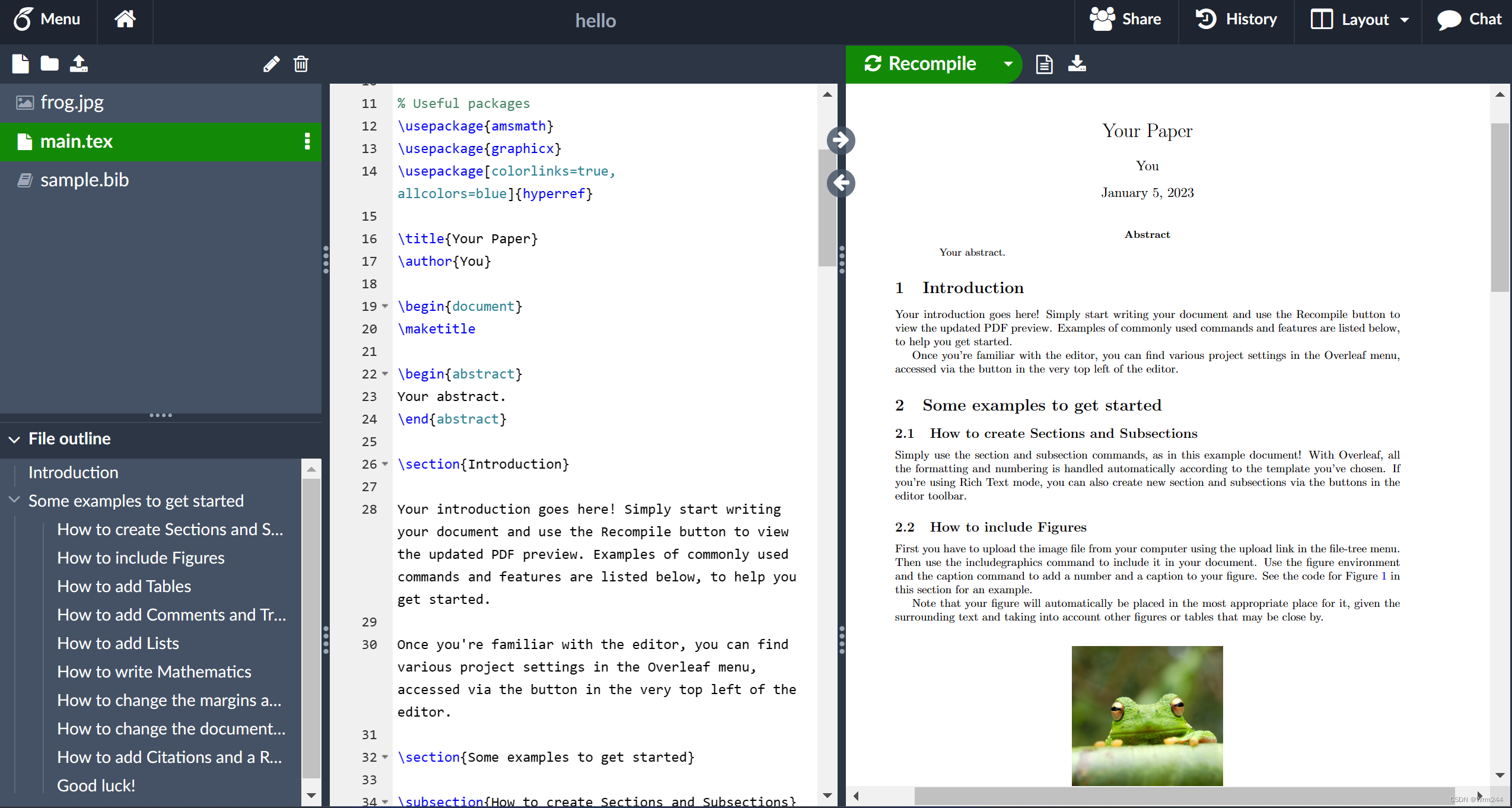Click the new folder icon
The height and width of the screenshot is (808, 1512).
(49, 63)
